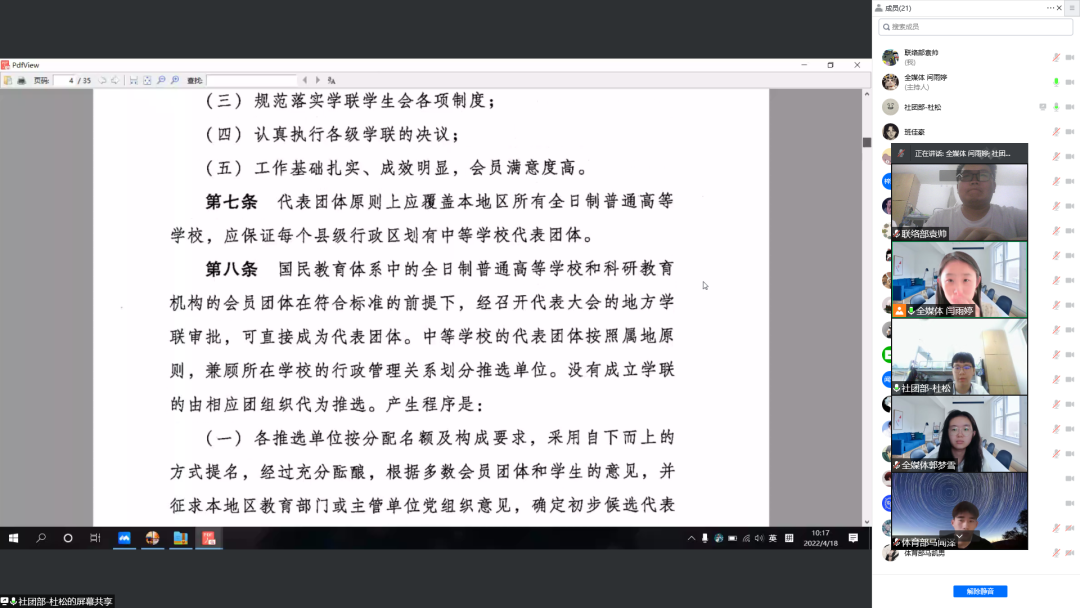
Task: Click the PDF vertical scrollbar thumb
Action: coord(866,142)
